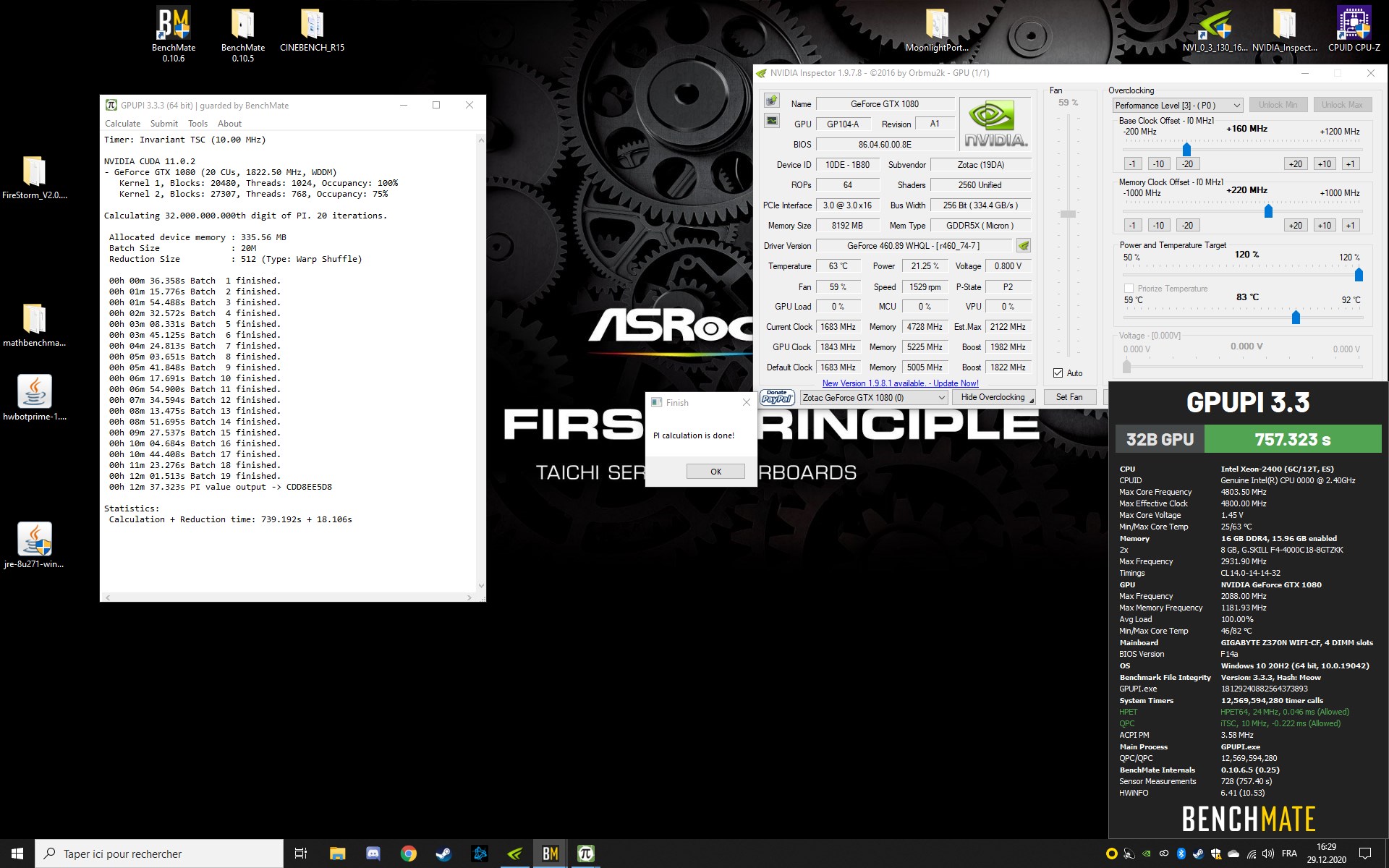The height and width of the screenshot is (868, 1389).
Task: Click Fan speed vertical slider handle
Action: (x=1068, y=213)
